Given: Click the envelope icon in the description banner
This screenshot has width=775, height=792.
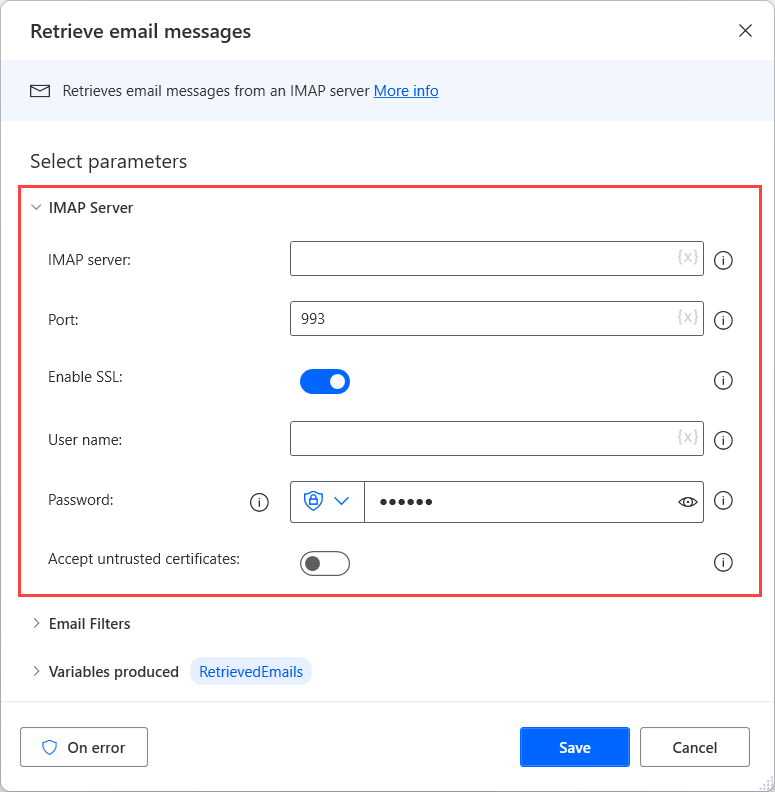Looking at the screenshot, I should (x=40, y=91).
